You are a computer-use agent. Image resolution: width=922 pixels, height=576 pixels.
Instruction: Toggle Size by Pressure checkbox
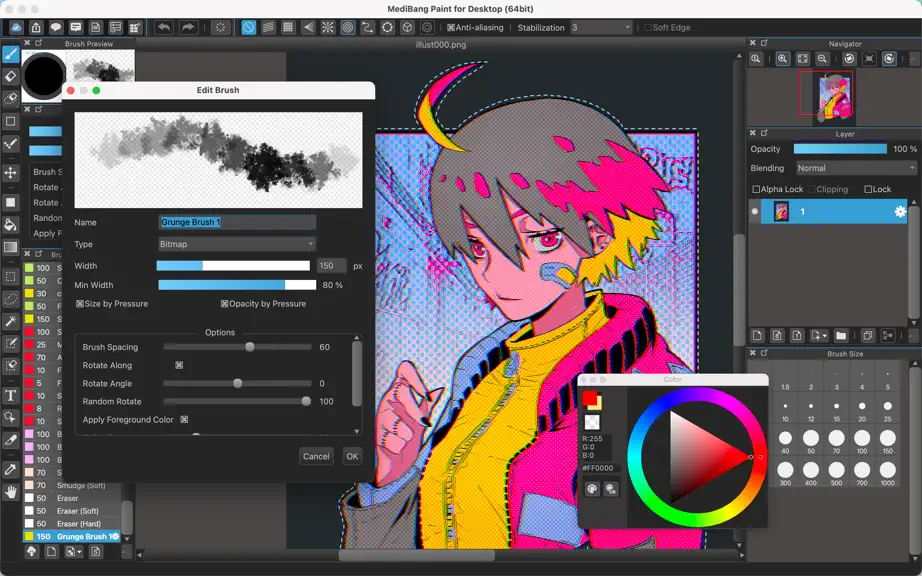(x=80, y=304)
